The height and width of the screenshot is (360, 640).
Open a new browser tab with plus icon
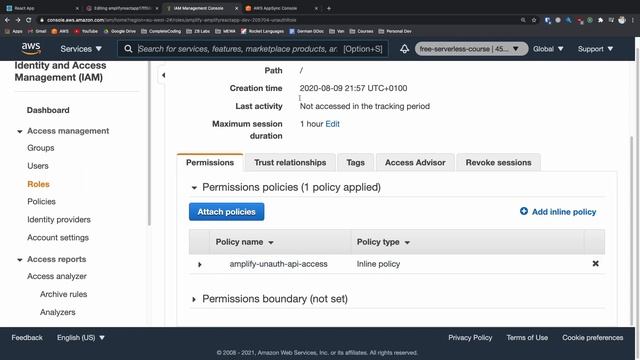pyautogui.click(x=329, y=8)
